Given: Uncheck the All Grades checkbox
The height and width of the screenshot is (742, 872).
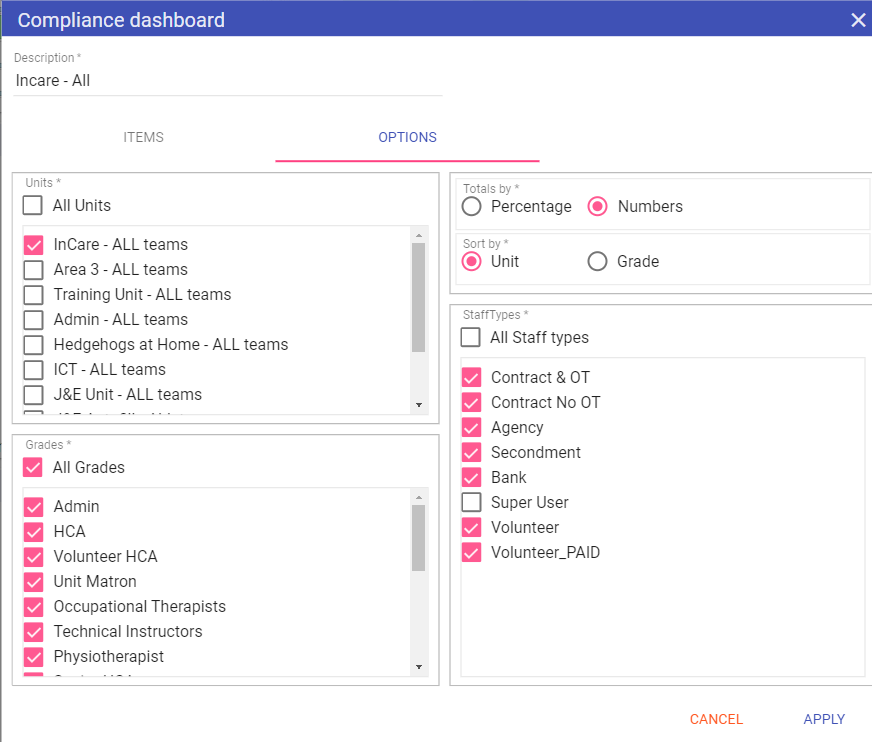Looking at the screenshot, I should click(33, 468).
